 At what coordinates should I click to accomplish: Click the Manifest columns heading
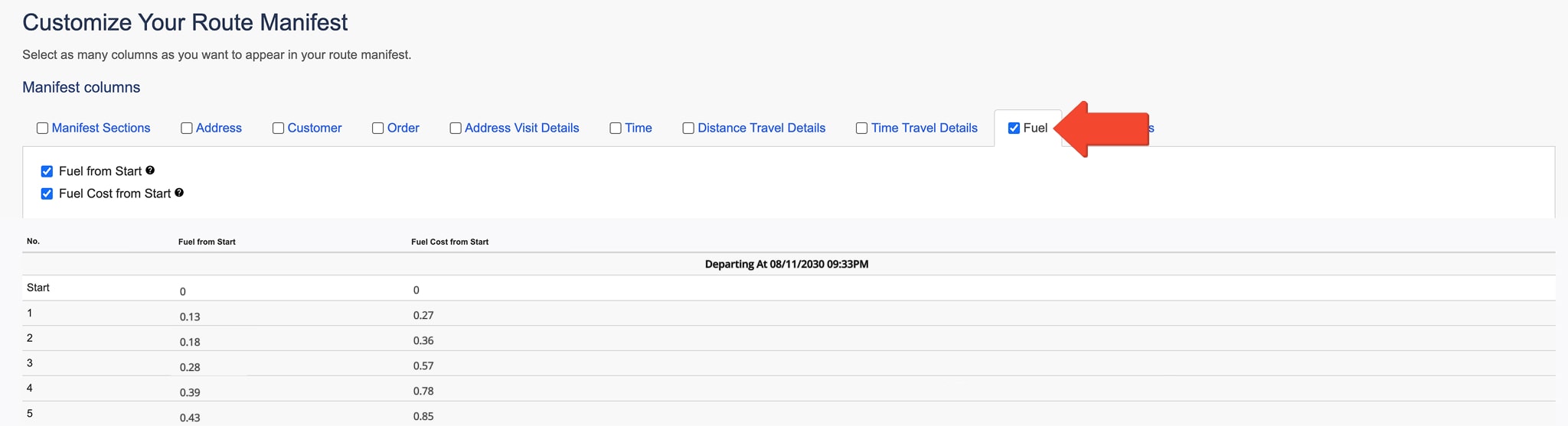81,87
